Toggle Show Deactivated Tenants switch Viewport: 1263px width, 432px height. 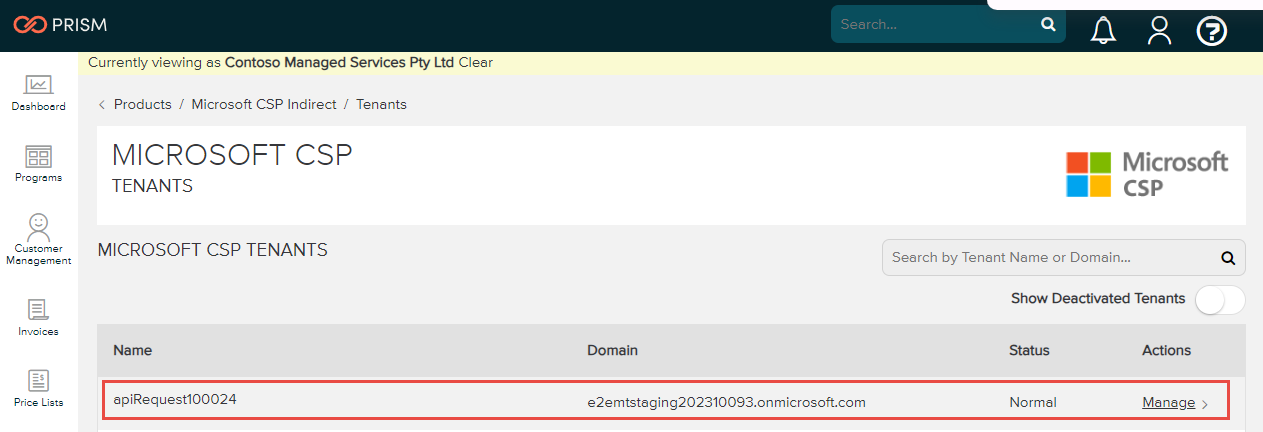point(1221,299)
